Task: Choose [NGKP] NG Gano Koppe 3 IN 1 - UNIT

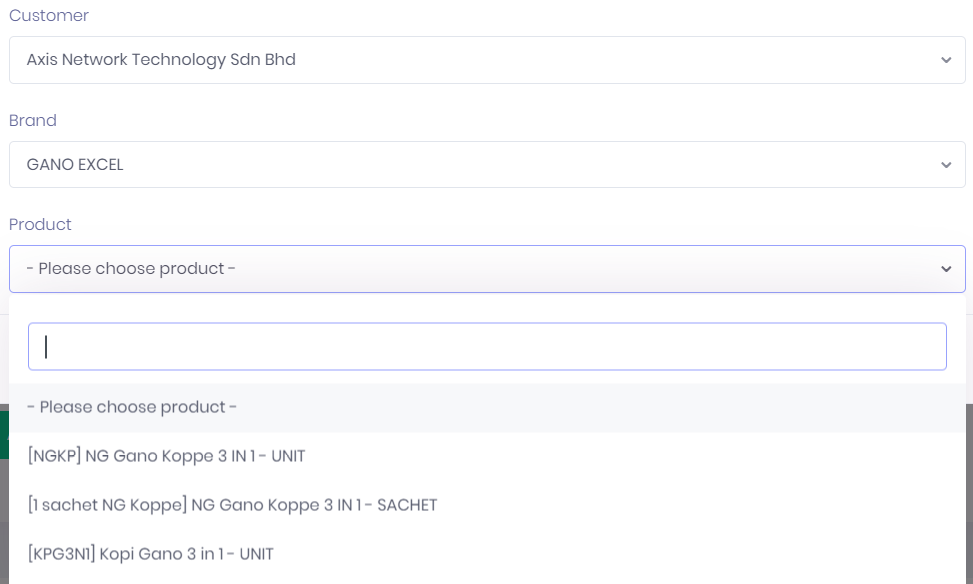Action: (167, 456)
